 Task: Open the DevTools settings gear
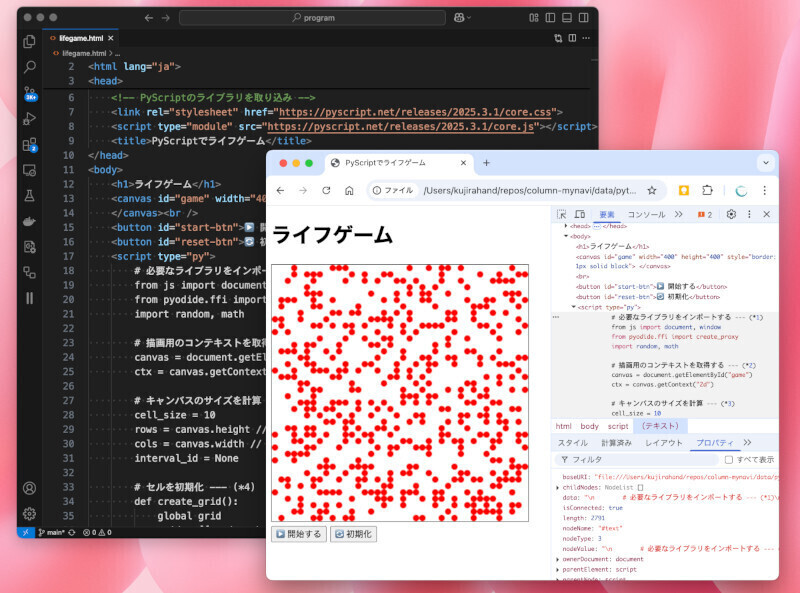click(x=731, y=214)
